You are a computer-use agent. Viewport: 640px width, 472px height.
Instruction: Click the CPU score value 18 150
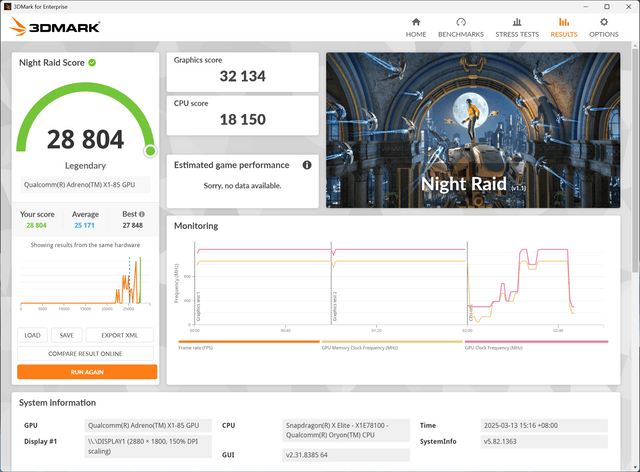[x=242, y=120]
